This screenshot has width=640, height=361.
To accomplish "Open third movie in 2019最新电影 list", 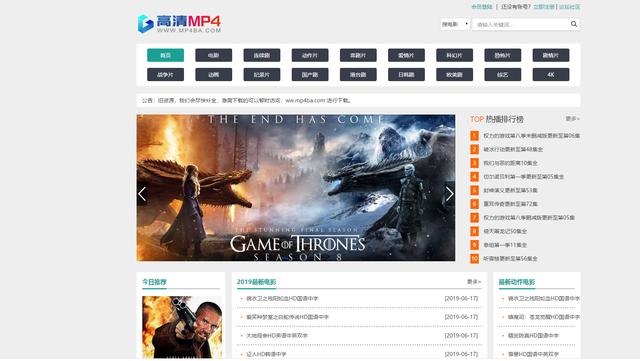I will coord(277,336).
